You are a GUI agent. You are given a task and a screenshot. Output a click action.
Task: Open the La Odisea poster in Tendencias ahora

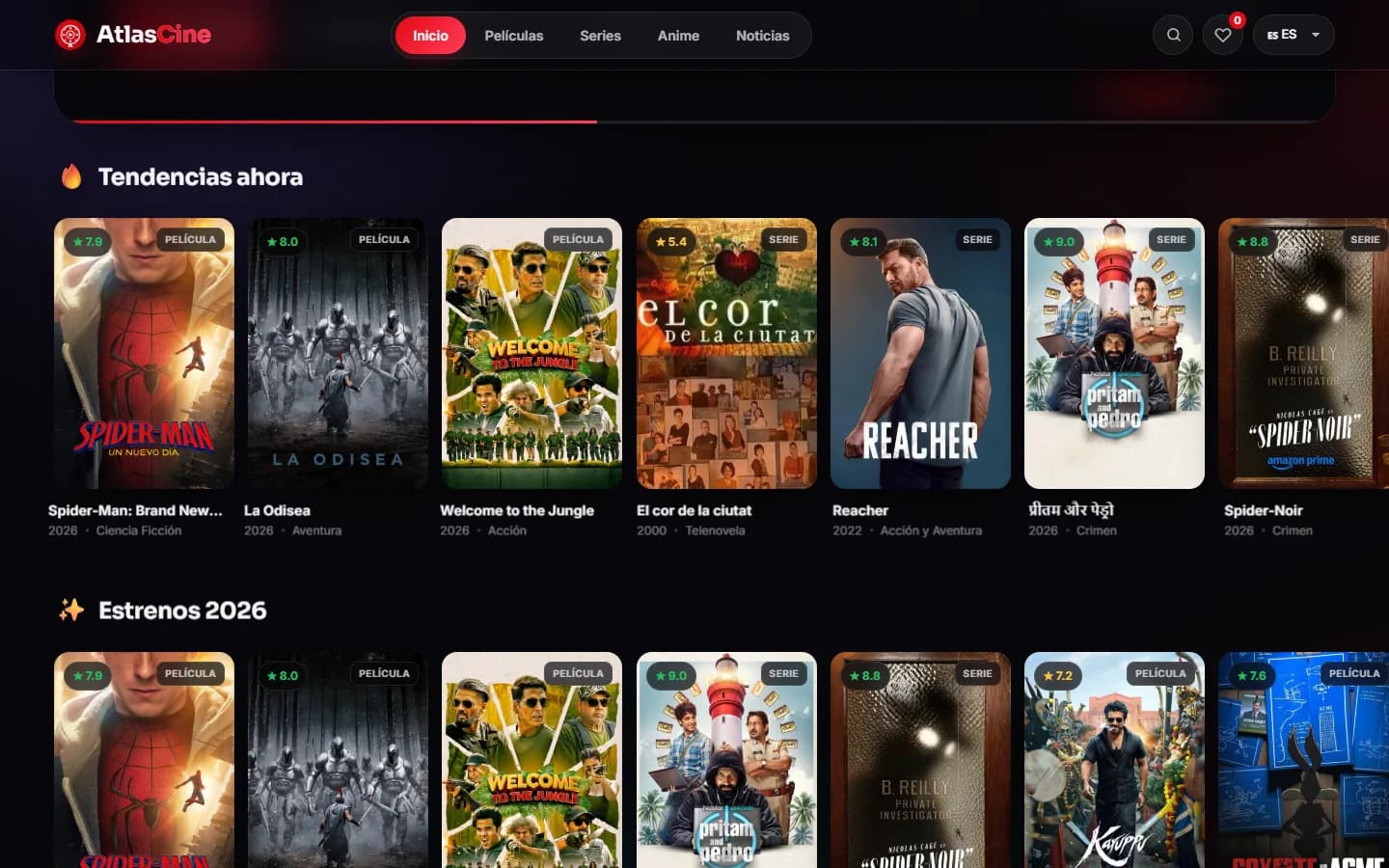(x=338, y=353)
